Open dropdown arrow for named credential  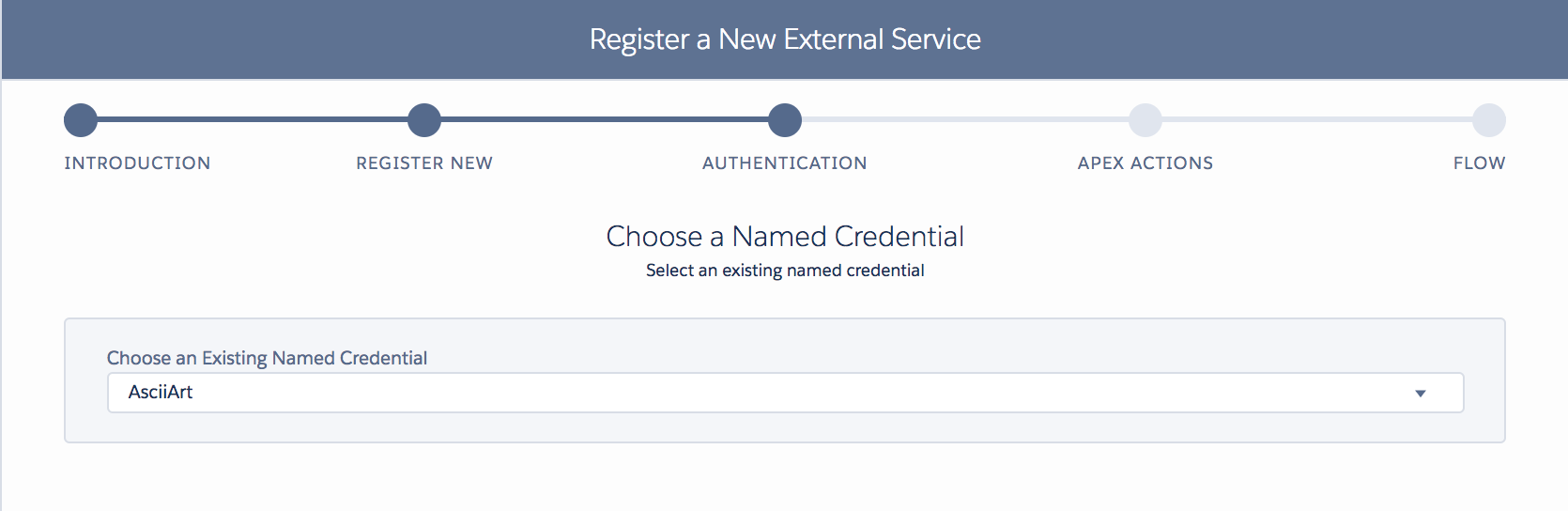pyautogui.click(x=1421, y=394)
